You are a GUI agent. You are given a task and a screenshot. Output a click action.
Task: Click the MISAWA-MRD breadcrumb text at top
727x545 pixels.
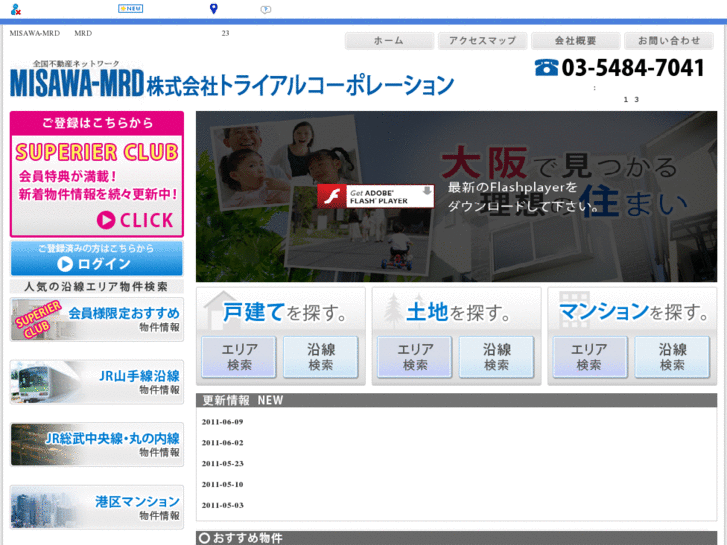pos(35,33)
